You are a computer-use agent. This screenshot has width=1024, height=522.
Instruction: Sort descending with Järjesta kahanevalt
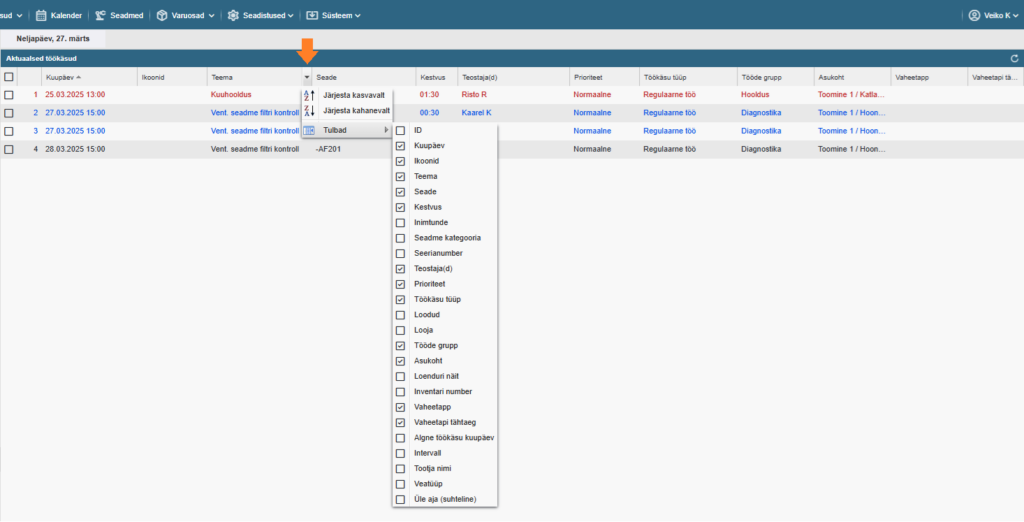355,112
